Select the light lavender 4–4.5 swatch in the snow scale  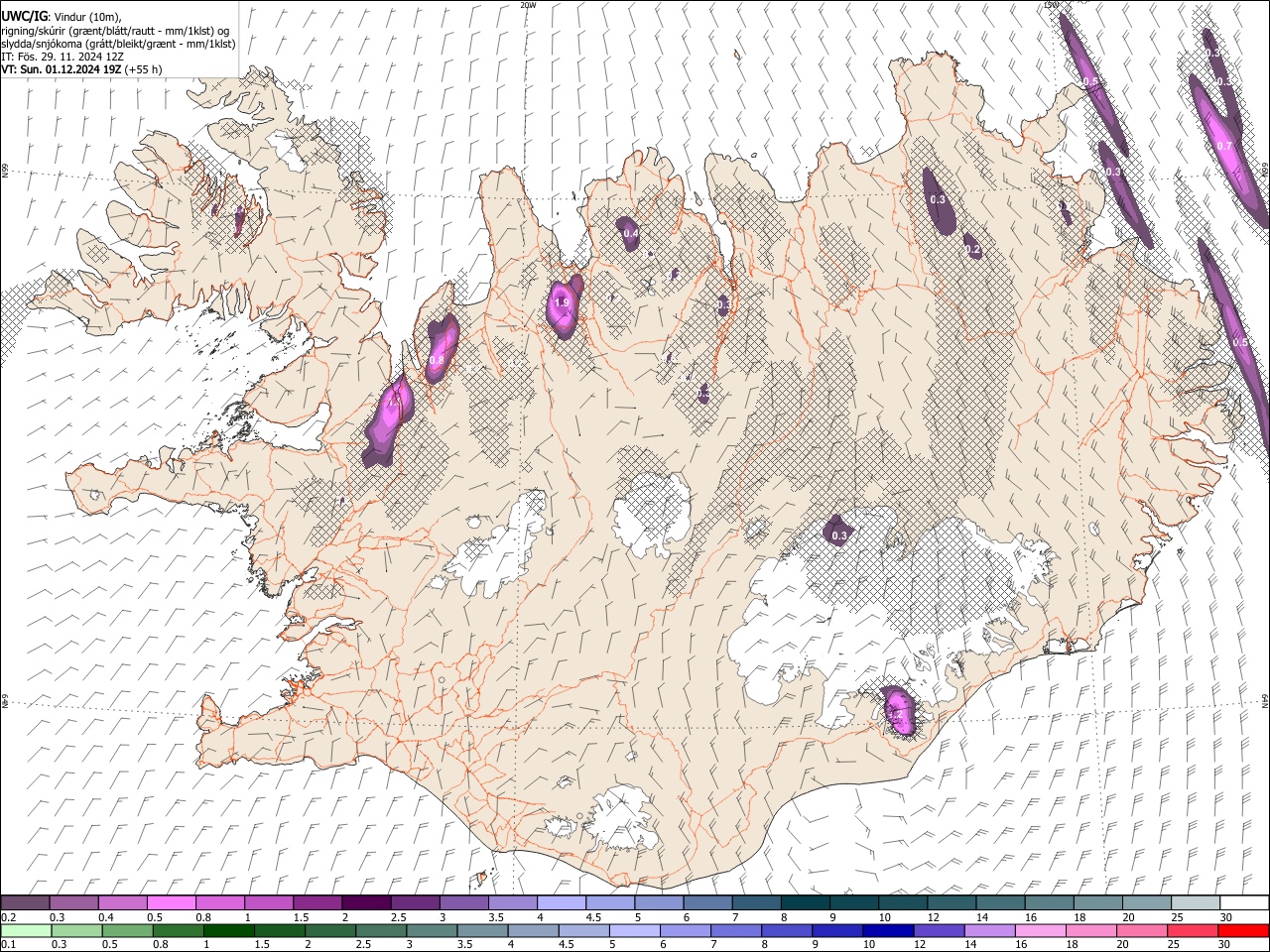[x=562, y=902]
